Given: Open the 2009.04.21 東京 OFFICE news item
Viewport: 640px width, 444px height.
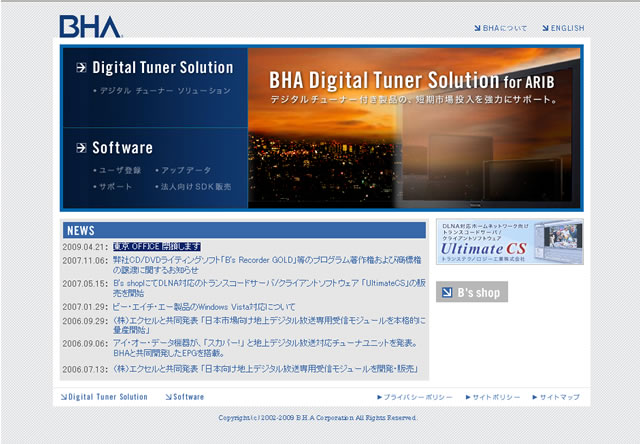Looking at the screenshot, I should [157, 246].
